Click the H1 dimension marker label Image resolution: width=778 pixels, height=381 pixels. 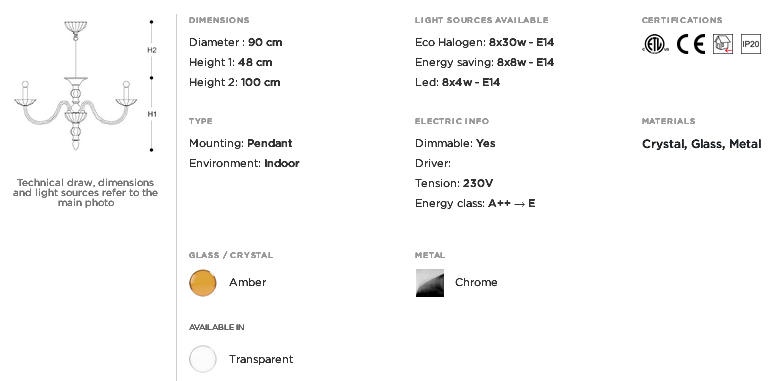click(x=152, y=114)
